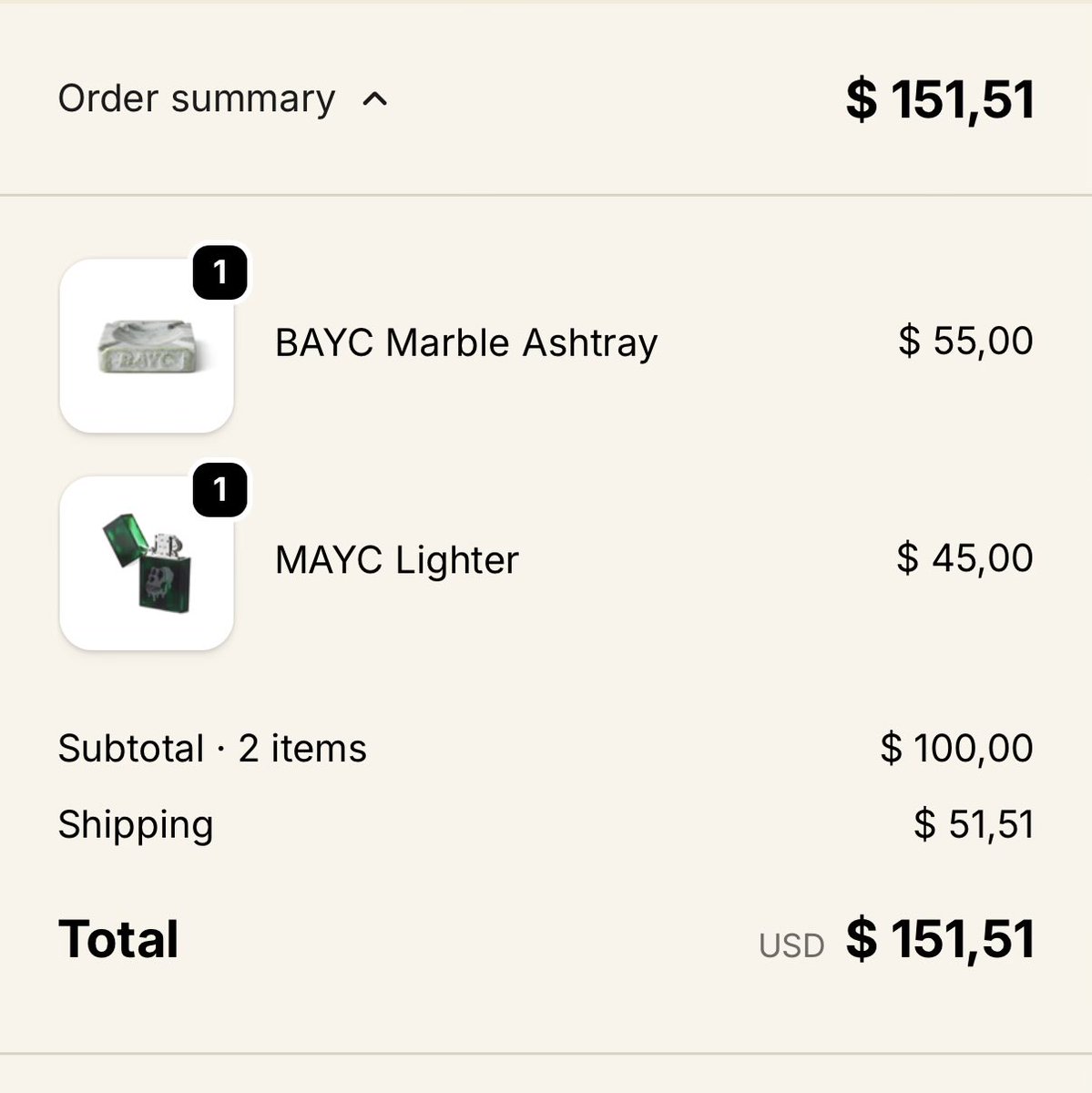Open the BAYC Marble Ashtray product name
This screenshot has height=1093, width=1092.
coord(465,343)
